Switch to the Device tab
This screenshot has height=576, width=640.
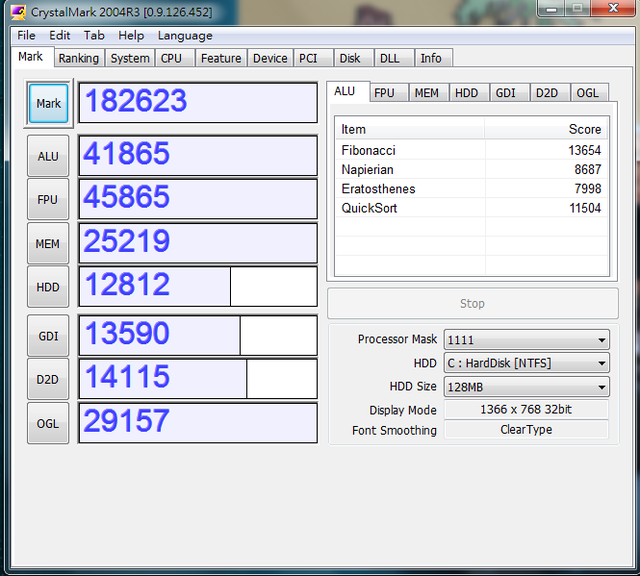tap(270, 58)
